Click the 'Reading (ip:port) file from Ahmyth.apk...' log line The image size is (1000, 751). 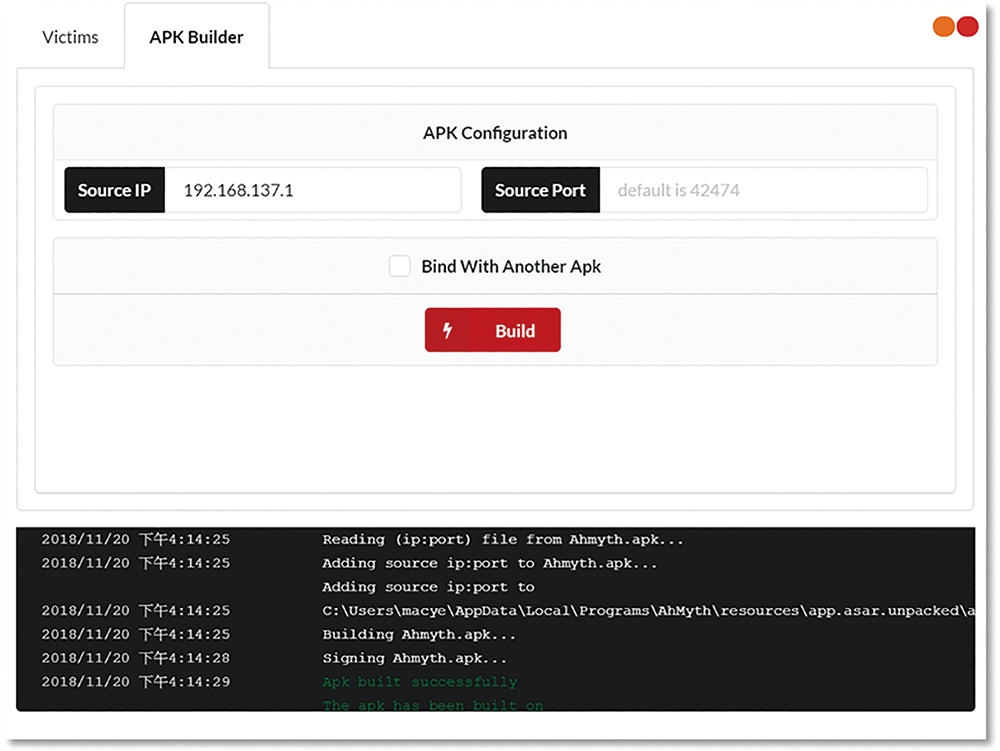(503, 540)
